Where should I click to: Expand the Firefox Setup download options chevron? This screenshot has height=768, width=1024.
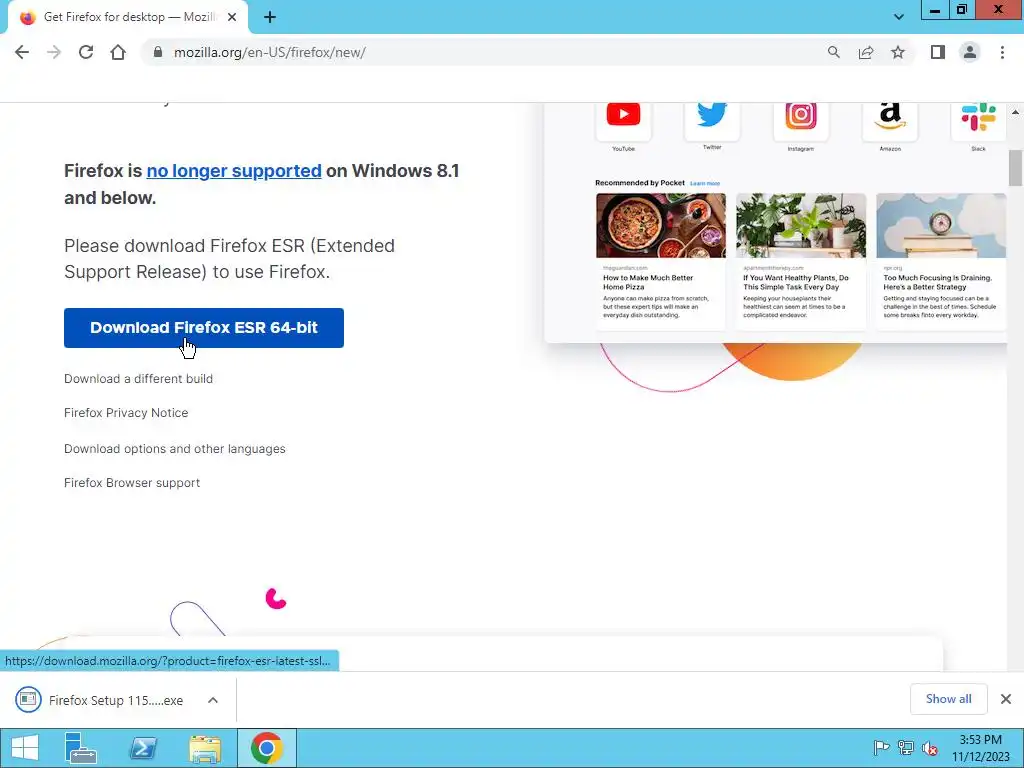pos(213,700)
